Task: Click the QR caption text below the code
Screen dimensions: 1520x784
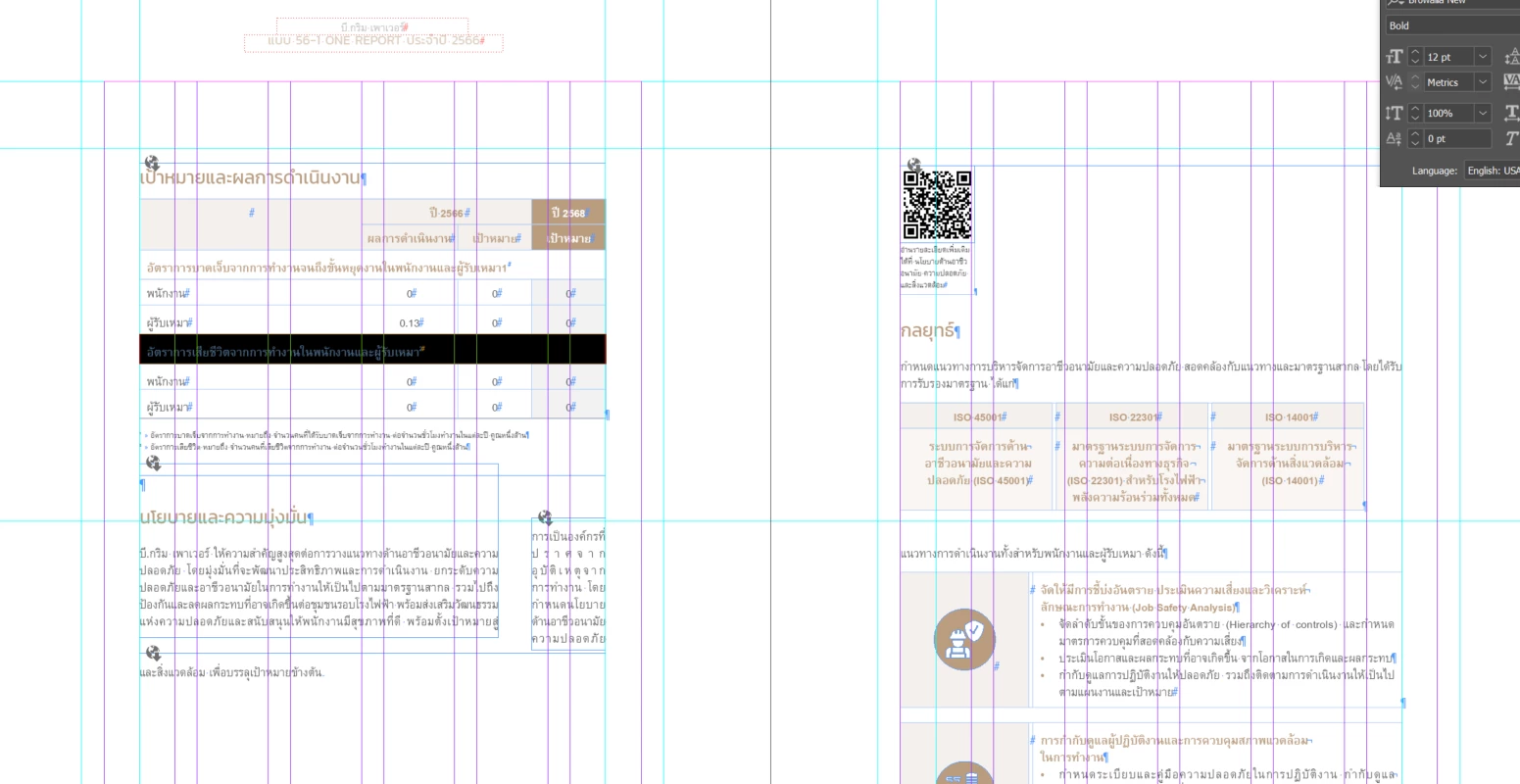Action: [x=935, y=268]
